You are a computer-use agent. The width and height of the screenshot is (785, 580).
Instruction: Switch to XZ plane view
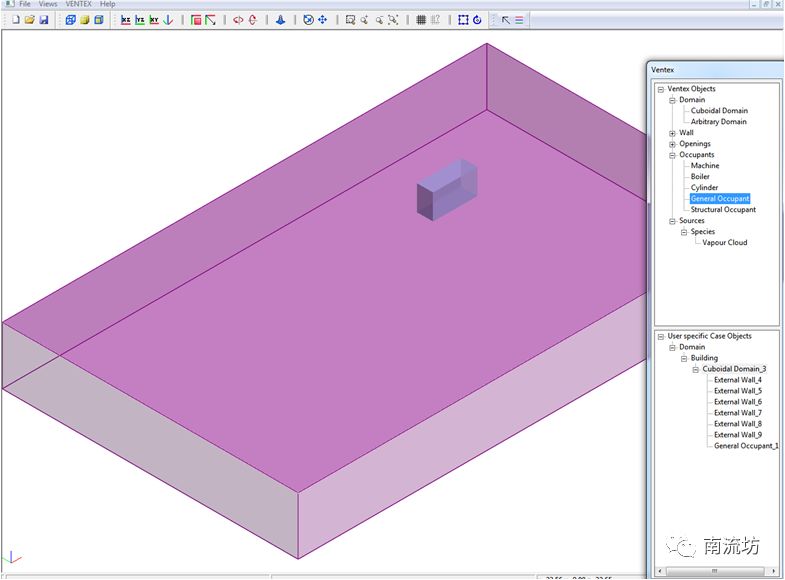pyautogui.click(x=126, y=20)
